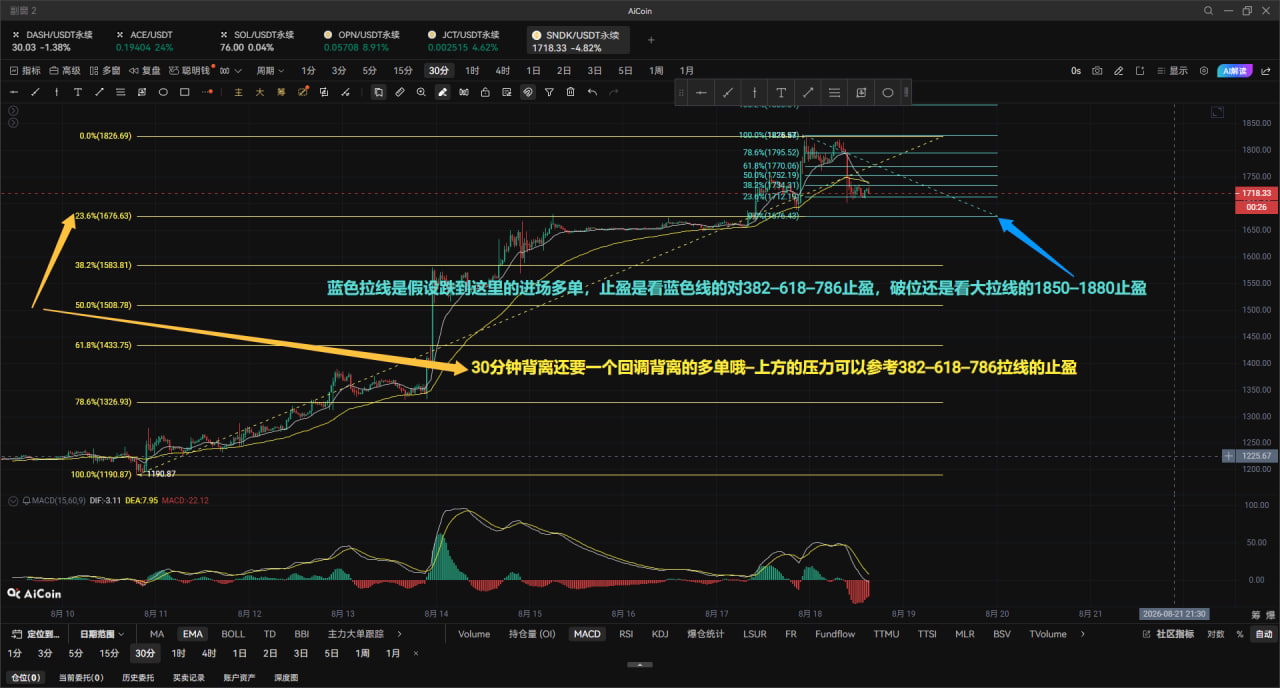Click the 定位到 locate dropdown
Screen dimensions: 1280x688
[x=36, y=634]
